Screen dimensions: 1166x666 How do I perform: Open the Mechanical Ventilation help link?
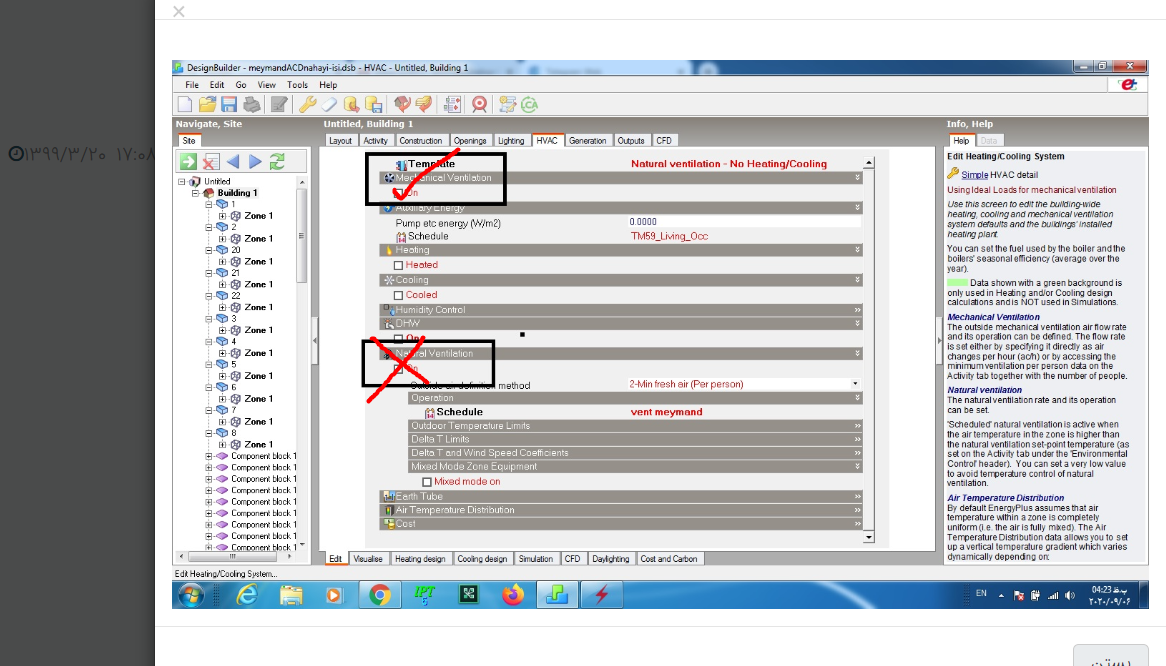coord(993,317)
